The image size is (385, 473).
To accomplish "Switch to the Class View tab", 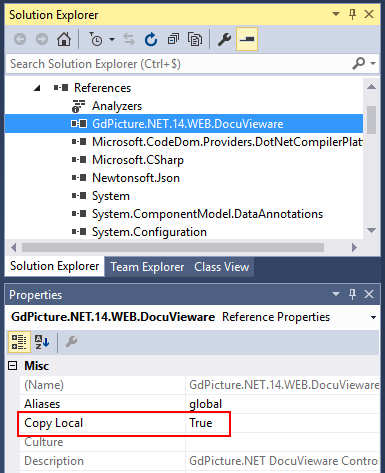I will pos(222,267).
